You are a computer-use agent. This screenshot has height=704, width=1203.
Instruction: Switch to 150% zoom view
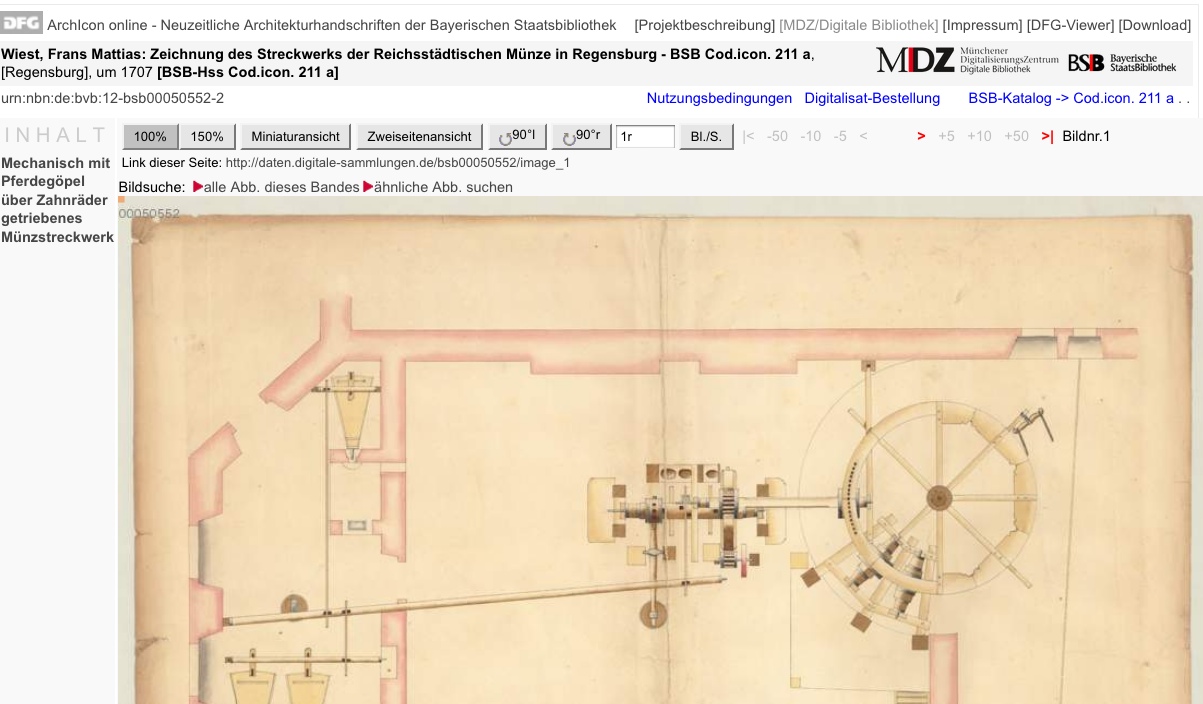(206, 136)
